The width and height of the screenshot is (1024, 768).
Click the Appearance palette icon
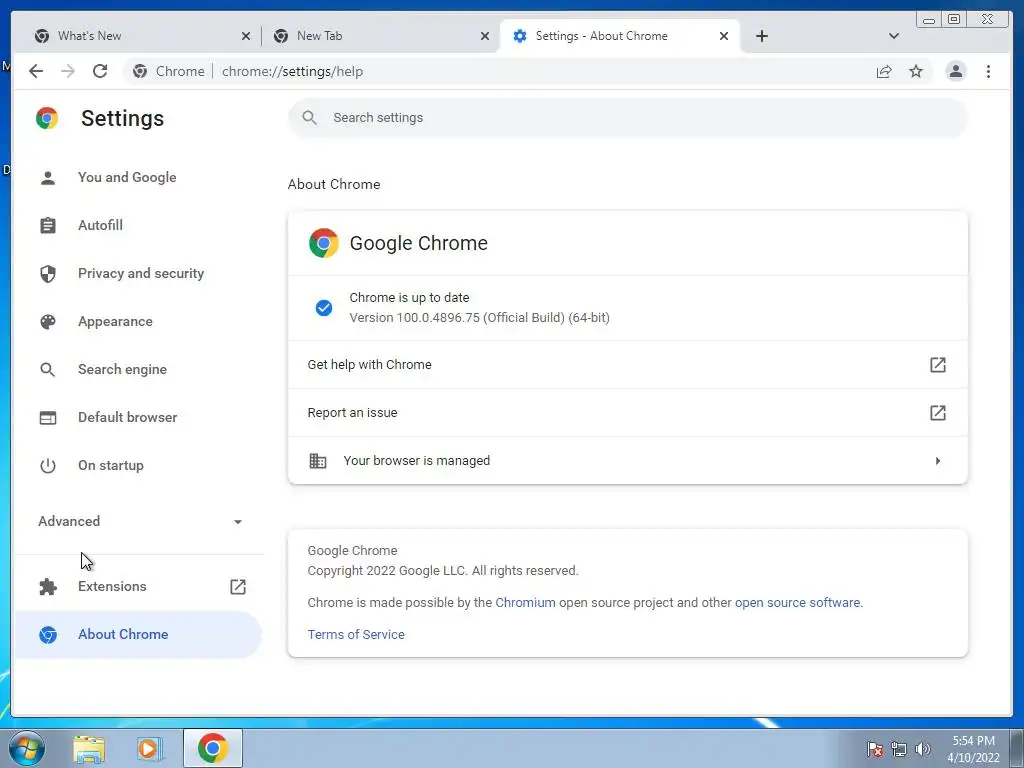coord(48,321)
